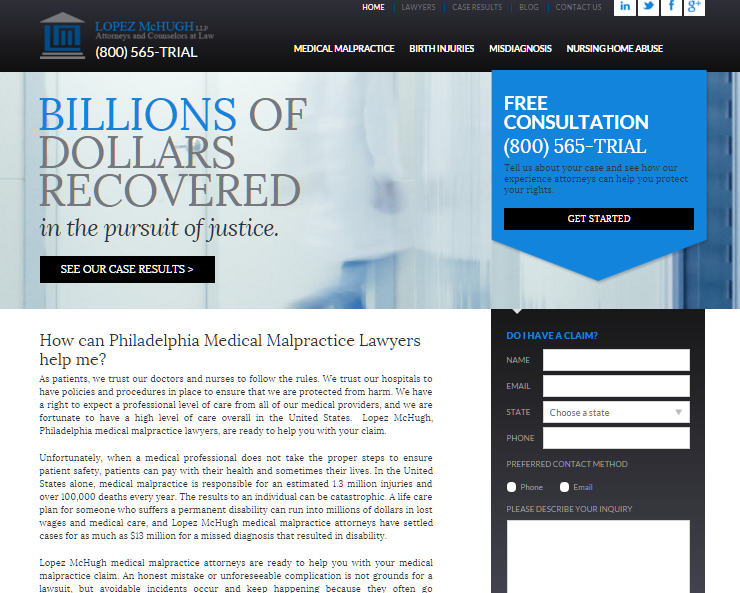Open the Contact Us menu item

(578, 7)
